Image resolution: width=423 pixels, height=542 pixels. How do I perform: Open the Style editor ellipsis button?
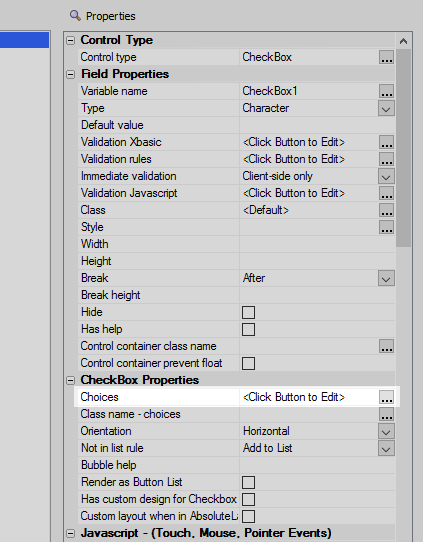(386, 227)
